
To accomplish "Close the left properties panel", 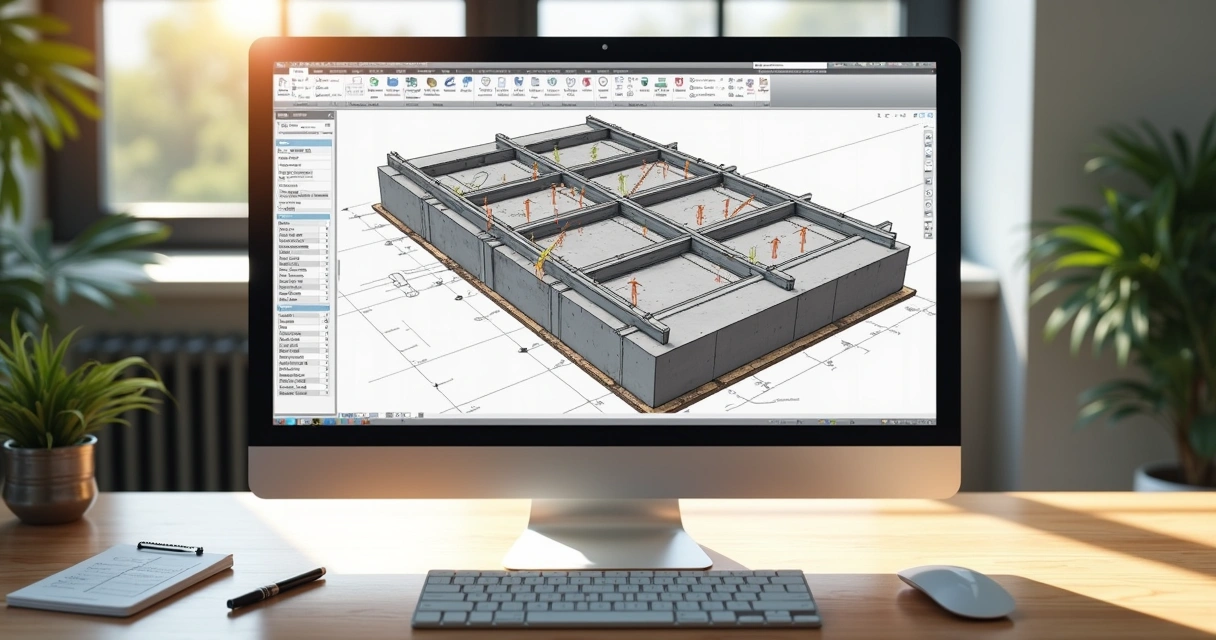I will pyautogui.click(x=330, y=115).
